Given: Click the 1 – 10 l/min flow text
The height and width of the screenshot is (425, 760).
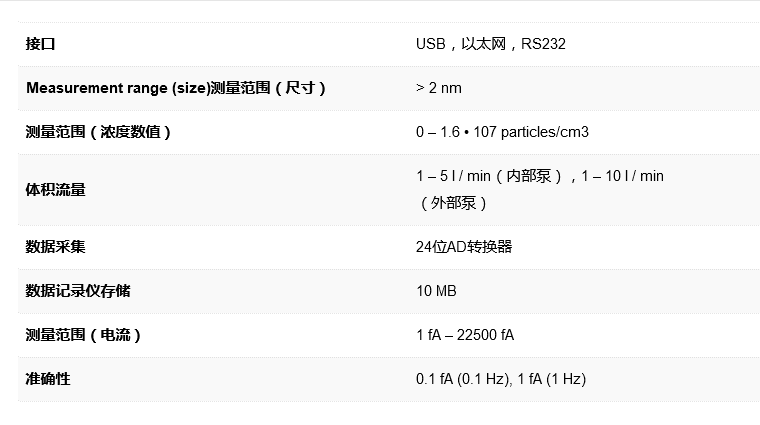Looking at the screenshot, I should click(x=622, y=176).
